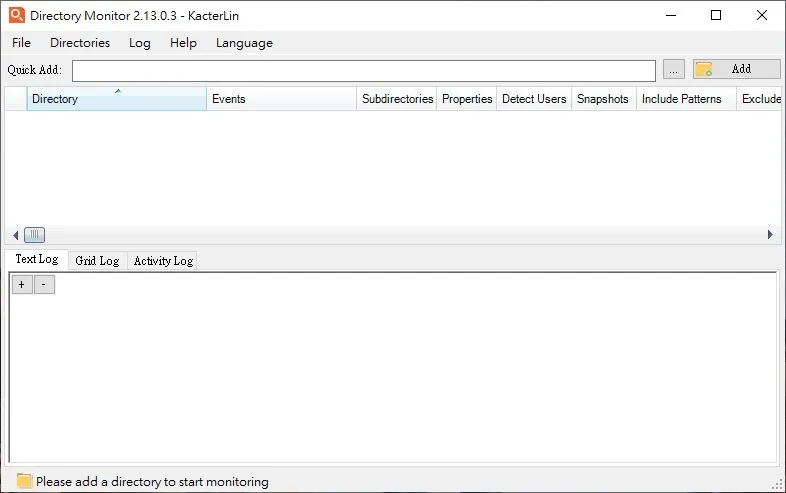Minimize the Directory Monitor window
This screenshot has height=493, width=786.
point(671,16)
